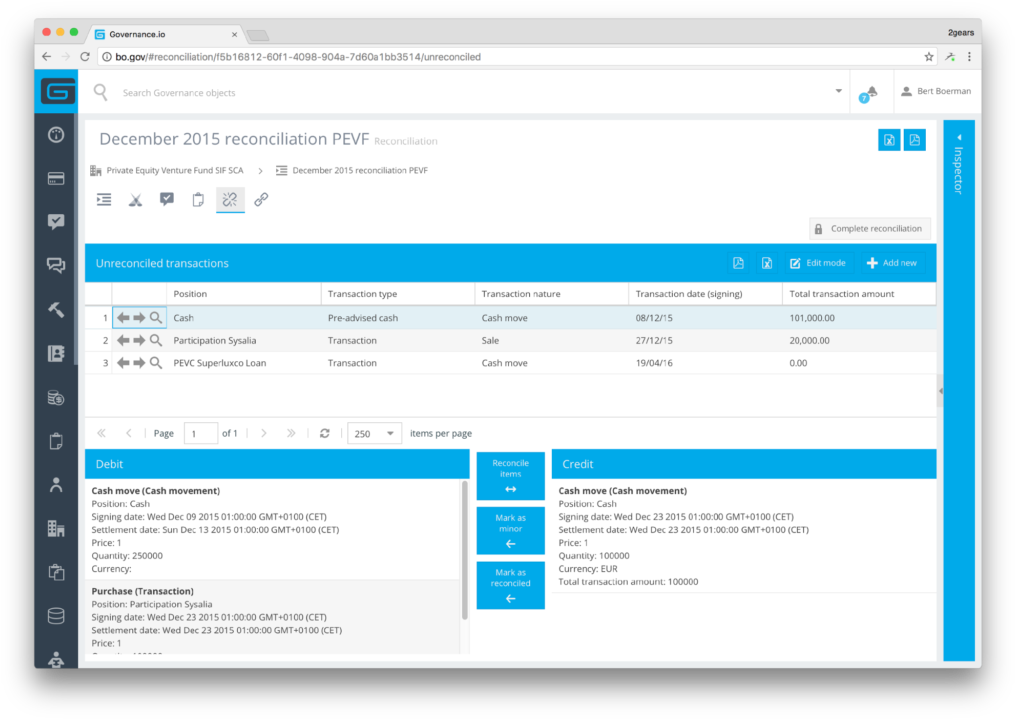Viewport: 1015px width, 719px height.
Task: Export reconciliation to Excel from page header
Action: pos(889,140)
